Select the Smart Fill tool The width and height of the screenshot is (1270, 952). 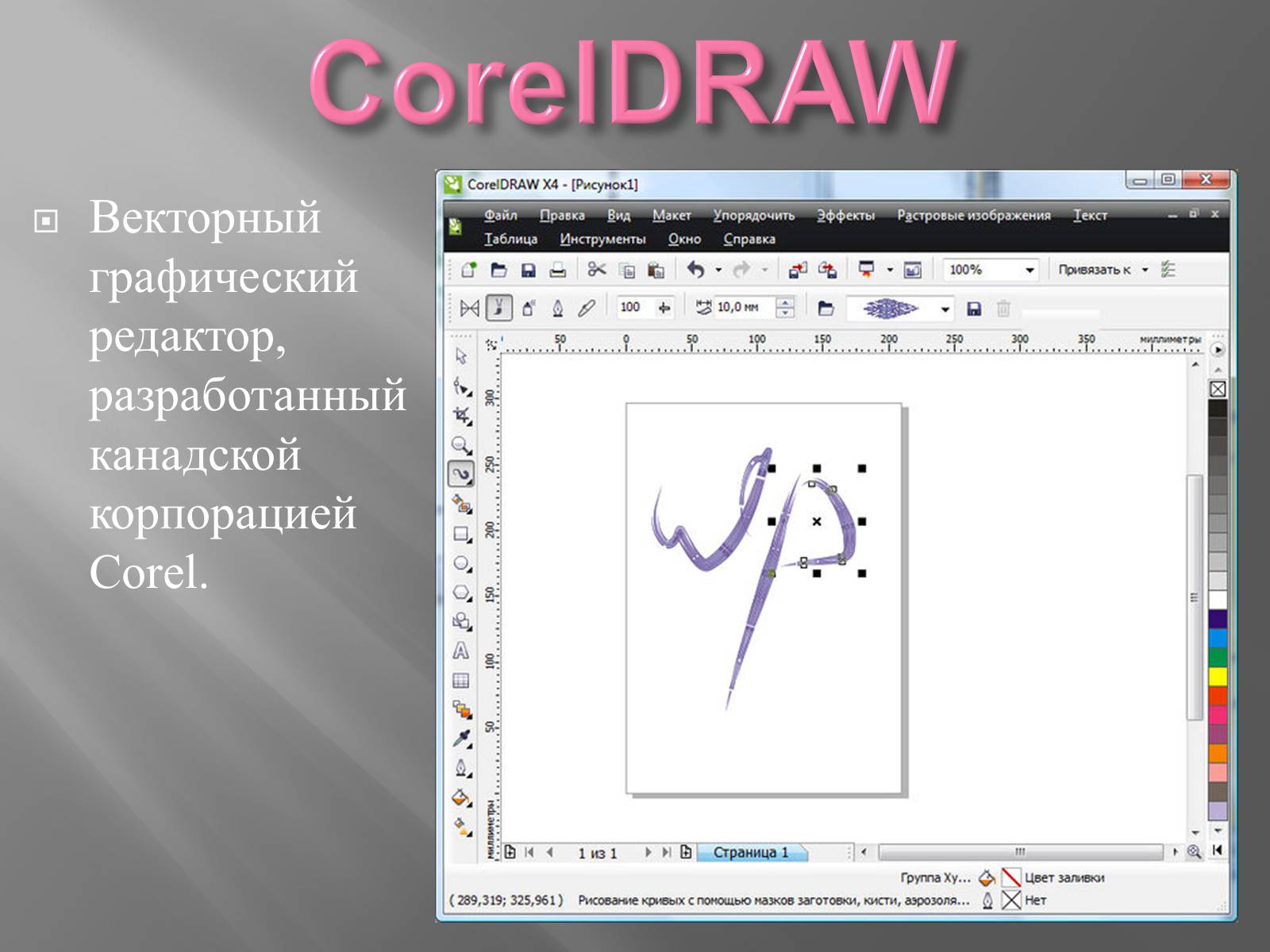(461, 505)
